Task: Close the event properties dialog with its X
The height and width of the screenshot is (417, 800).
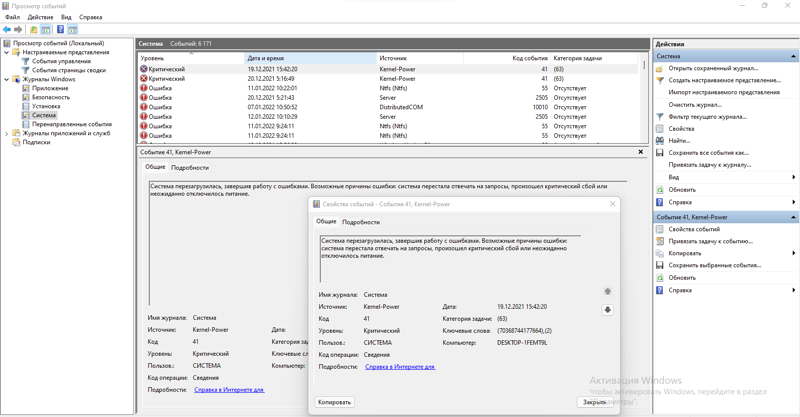Action: pyautogui.click(x=612, y=204)
